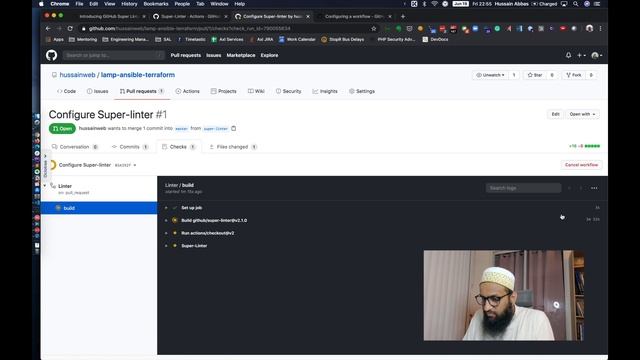The height and width of the screenshot is (360, 640).
Task: Switch to the repository Pull requests tab
Action: (142, 91)
